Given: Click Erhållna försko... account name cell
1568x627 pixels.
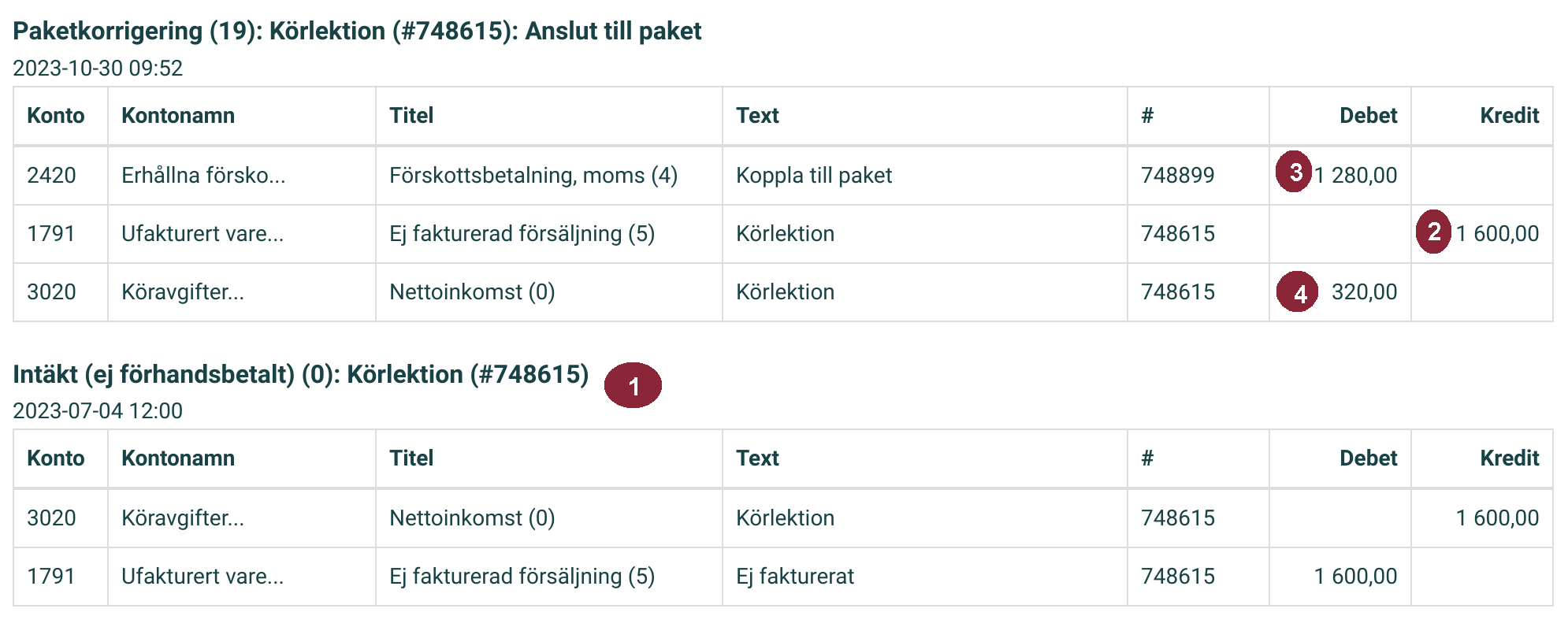Looking at the screenshot, I should point(203,175).
